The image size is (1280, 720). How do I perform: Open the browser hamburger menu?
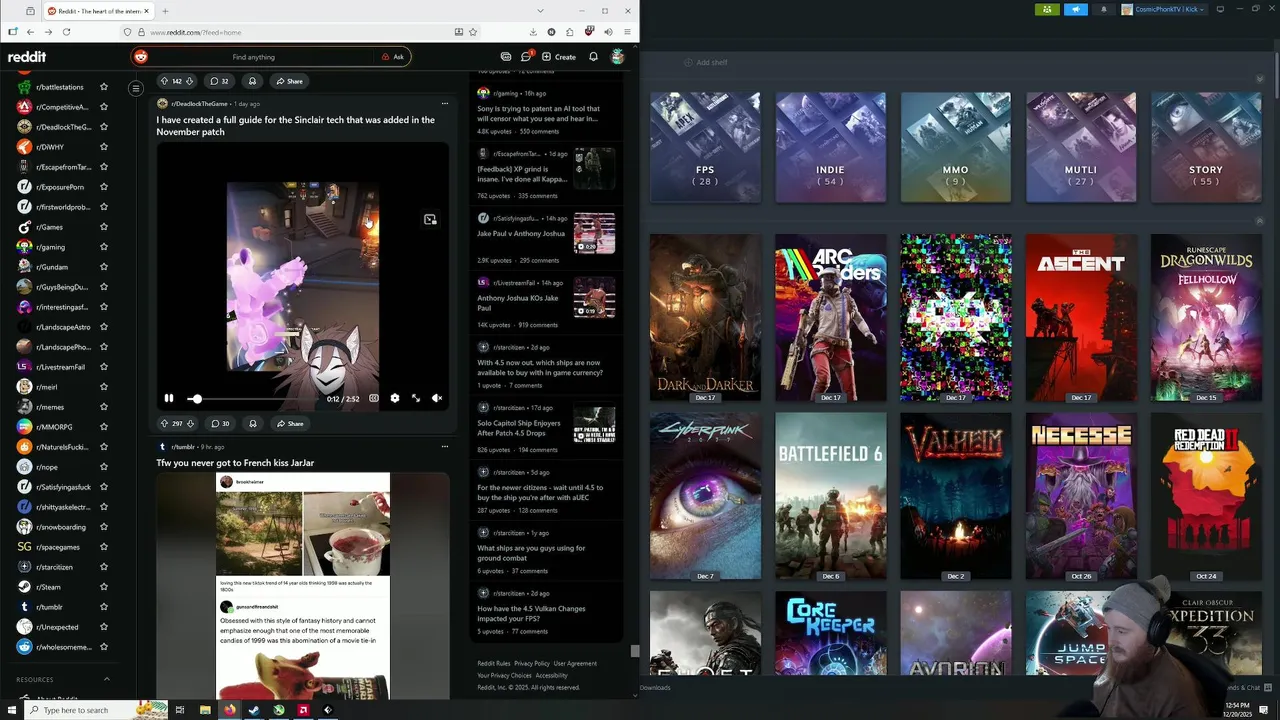point(627,32)
